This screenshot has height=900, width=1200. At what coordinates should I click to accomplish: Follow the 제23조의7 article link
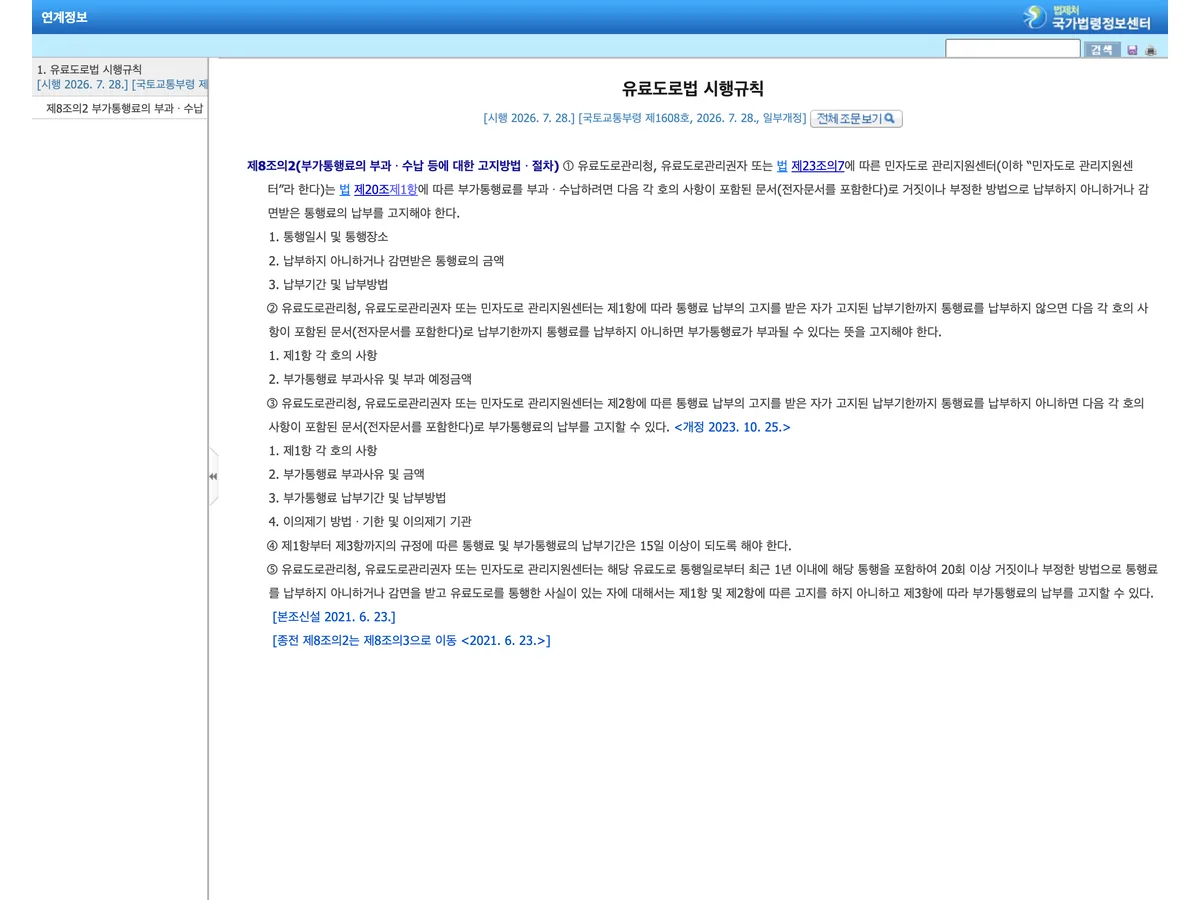tap(818, 165)
